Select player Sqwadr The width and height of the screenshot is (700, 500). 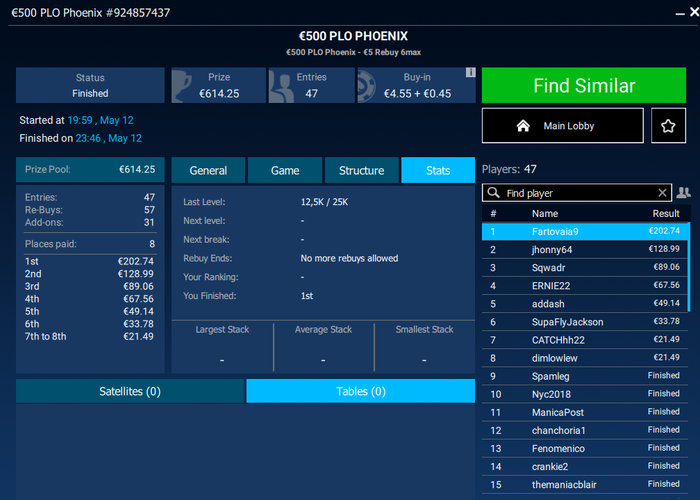(585, 267)
